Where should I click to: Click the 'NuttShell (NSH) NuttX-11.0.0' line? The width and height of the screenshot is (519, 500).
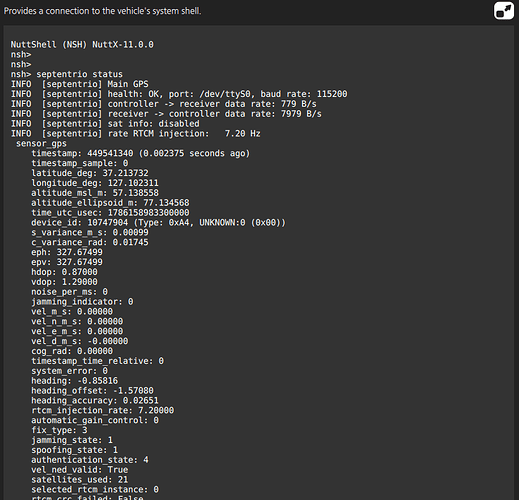tap(82, 45)
